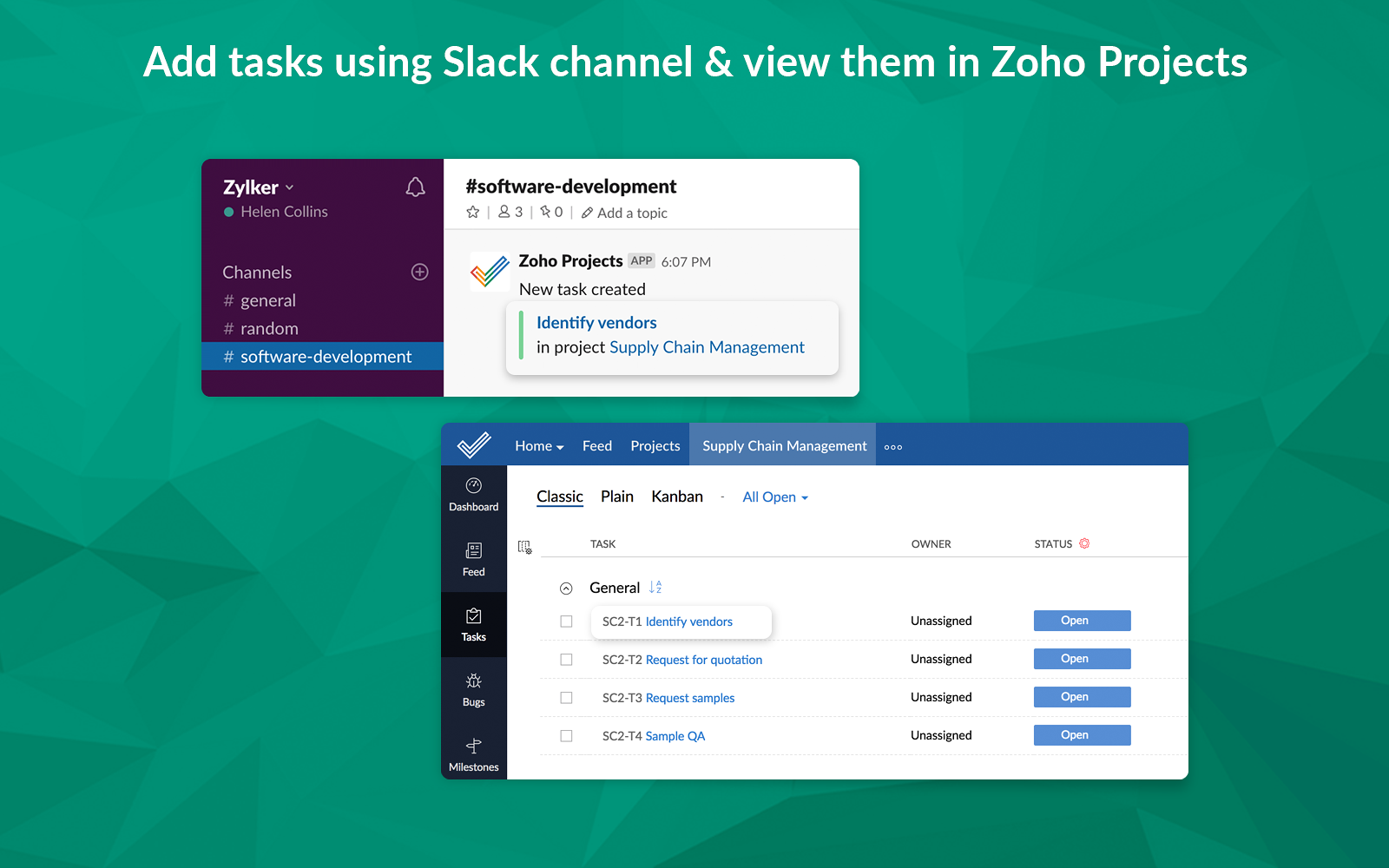Click the Add a topic pencil icon

point(588,213)
